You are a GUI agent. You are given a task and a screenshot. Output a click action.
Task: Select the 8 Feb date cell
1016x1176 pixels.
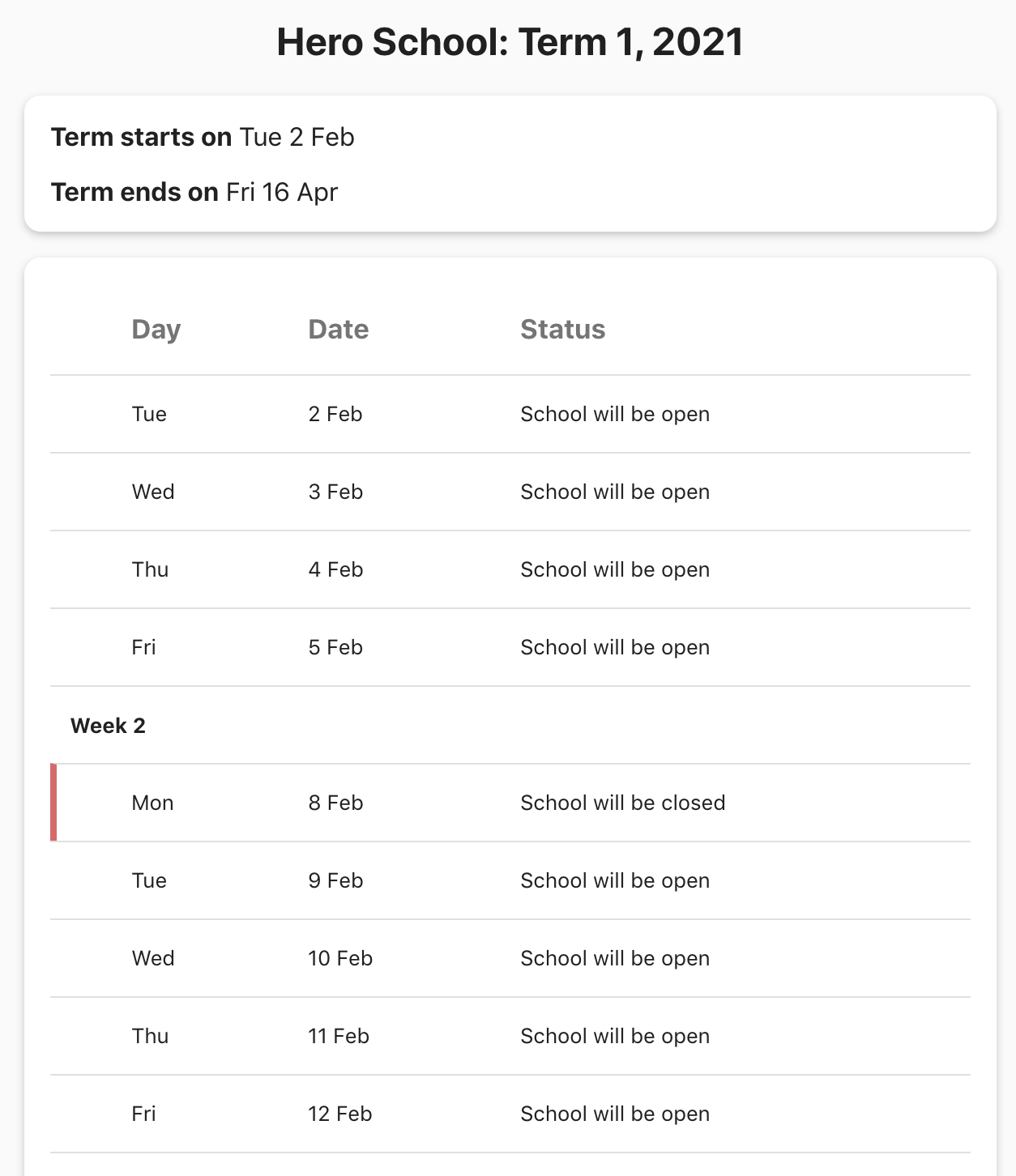(335, 803)
